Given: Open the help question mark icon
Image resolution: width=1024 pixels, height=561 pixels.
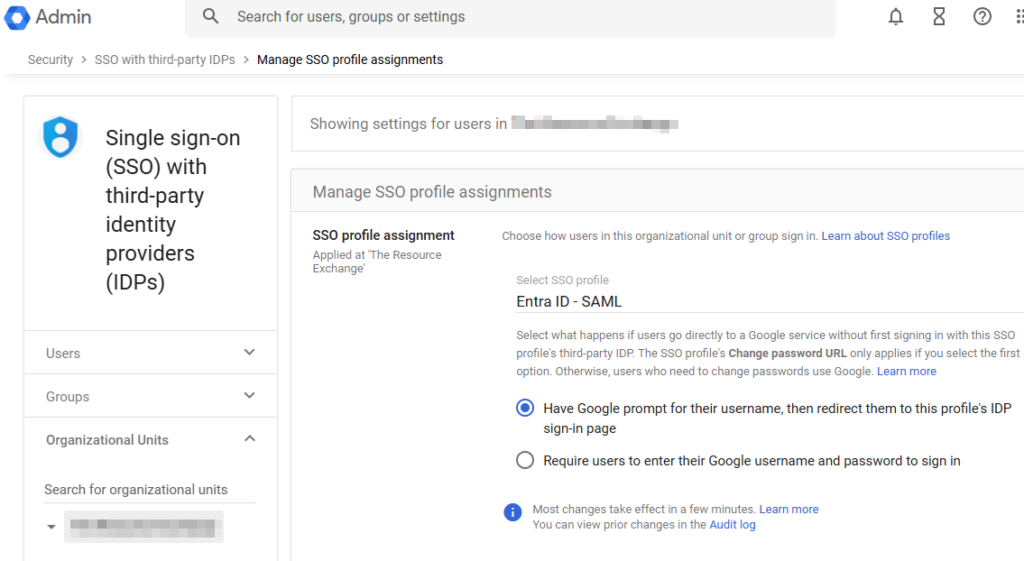Looking at the screenshot, I should pos(982,17).
